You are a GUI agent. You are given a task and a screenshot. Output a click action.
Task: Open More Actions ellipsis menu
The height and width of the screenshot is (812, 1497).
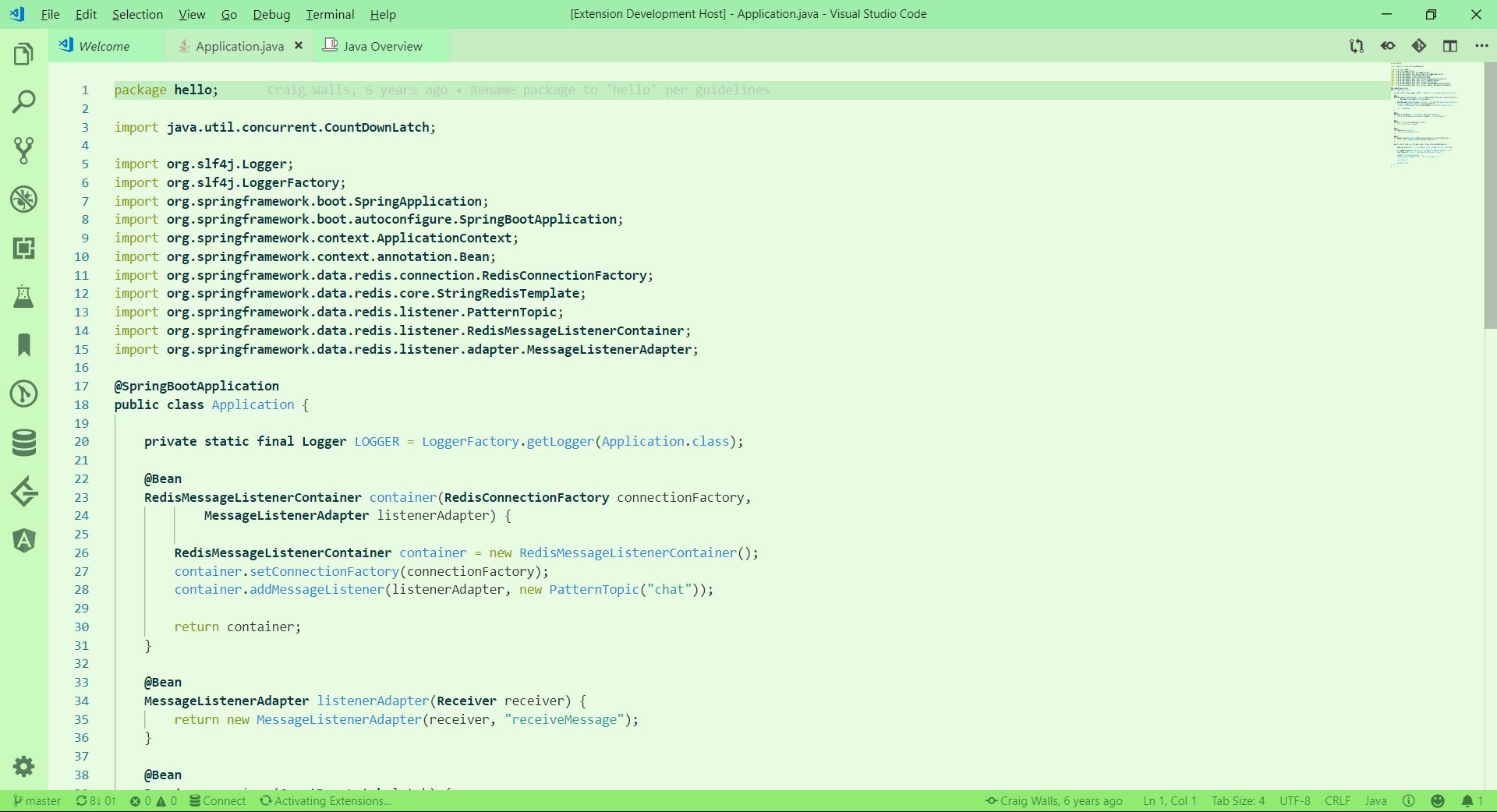point(1481,46)
